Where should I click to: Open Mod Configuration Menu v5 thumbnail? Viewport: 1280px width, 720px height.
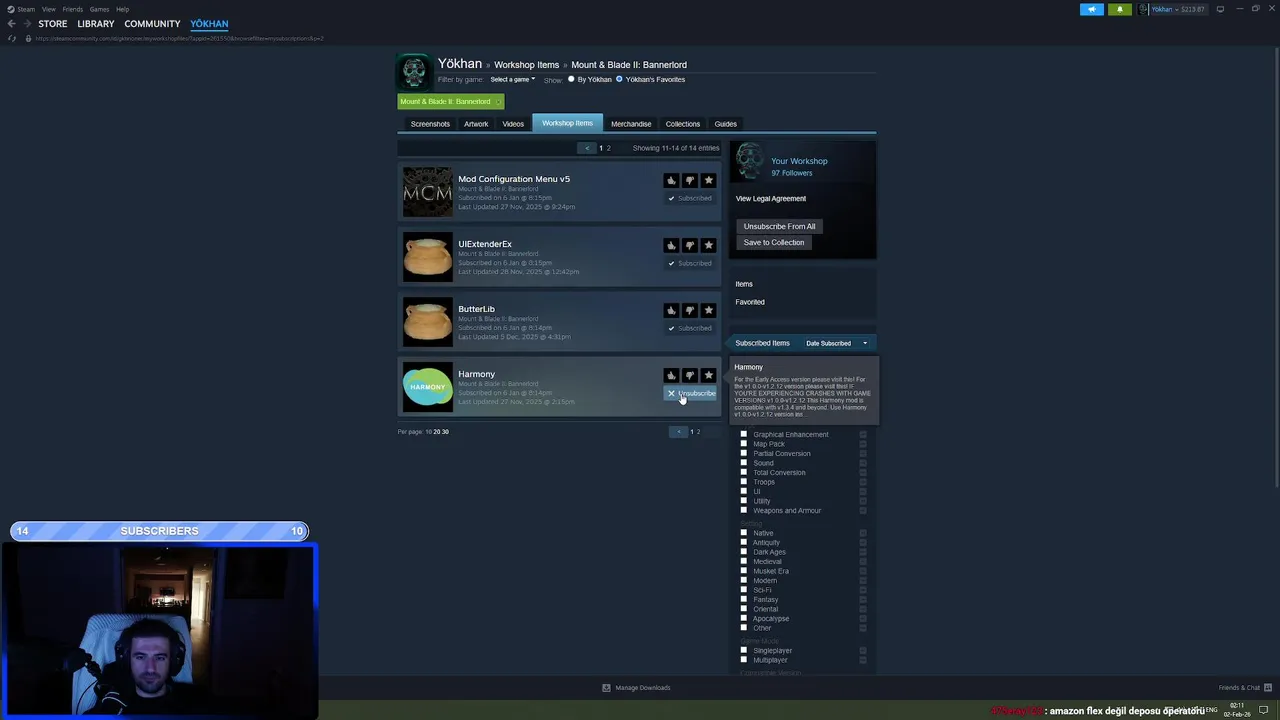[x=427, y=192]
